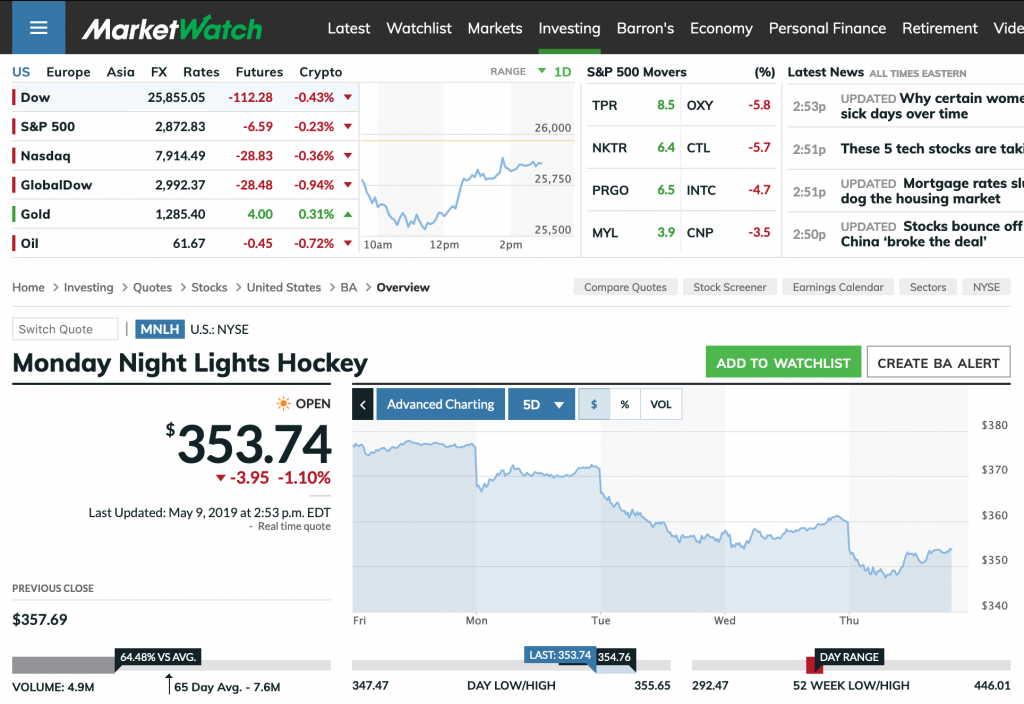Screen dimensions: 1024x704
Task: Click the Nasdaq down arrow indicator
Action: click(348, 155)
